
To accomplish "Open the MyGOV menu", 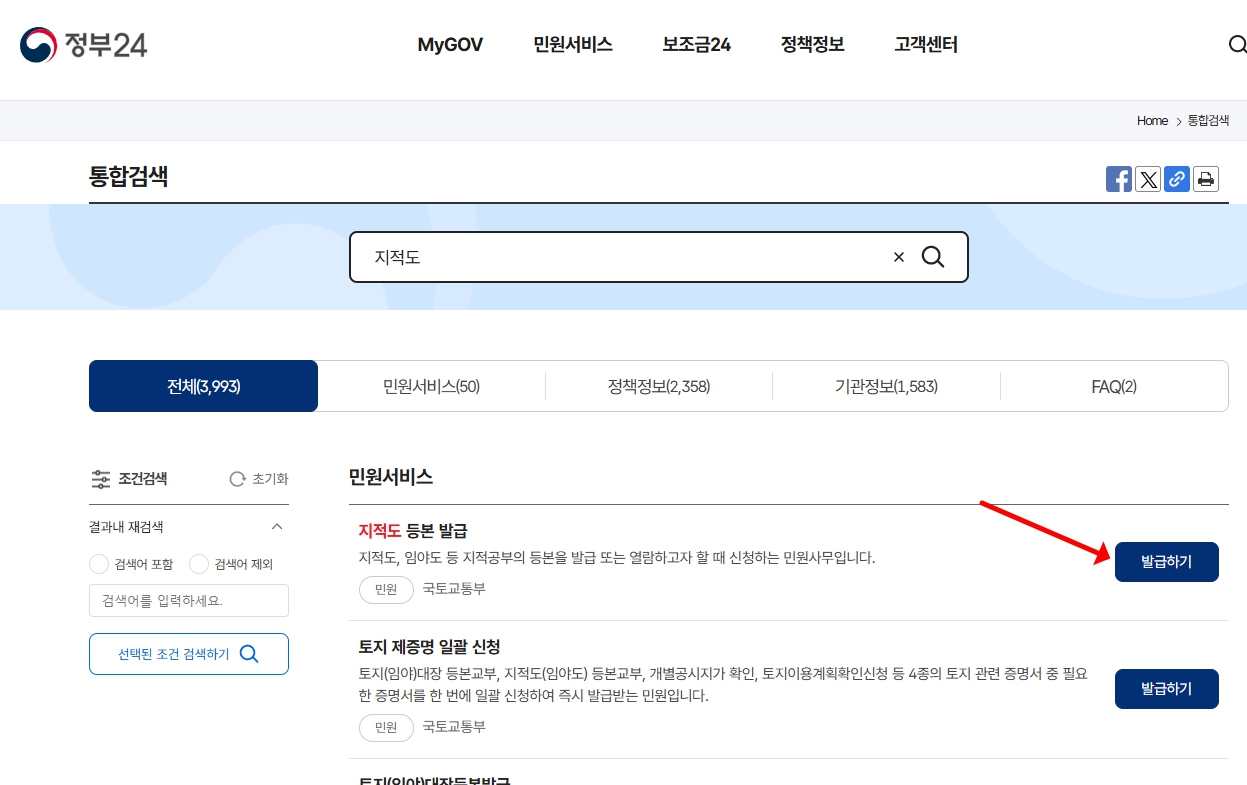I will pyautogui.click(x=450, y=44).
